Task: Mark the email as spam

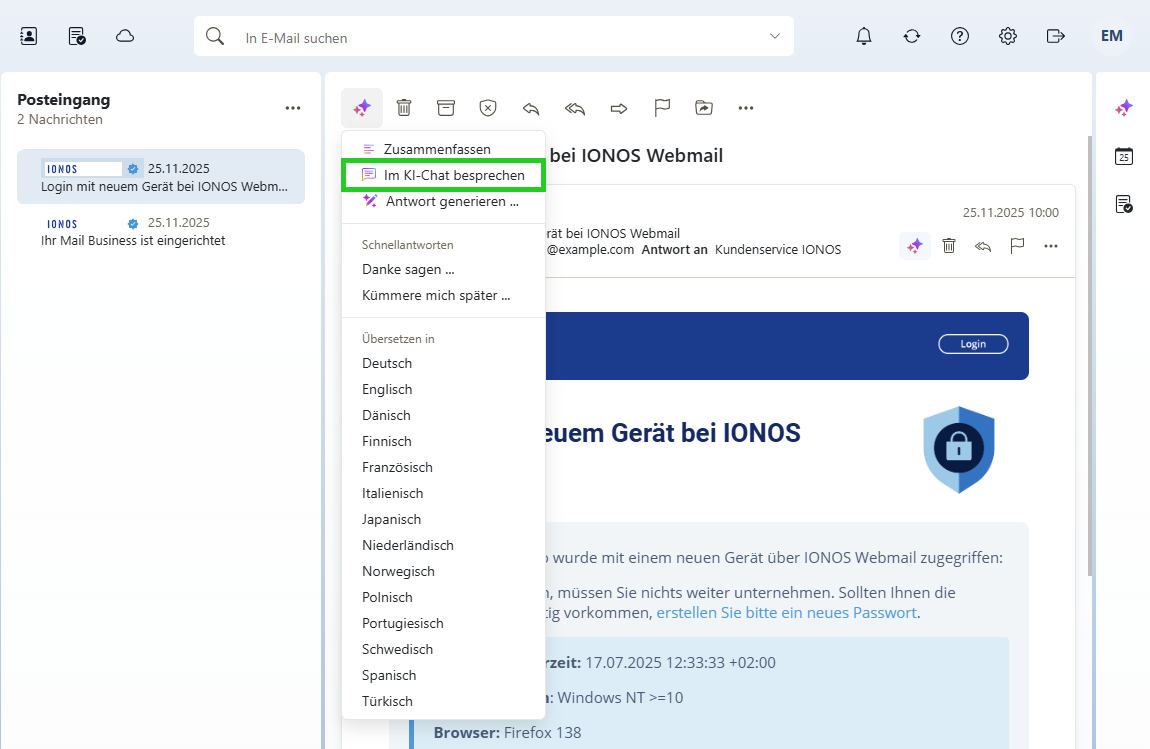Action: 488,107
